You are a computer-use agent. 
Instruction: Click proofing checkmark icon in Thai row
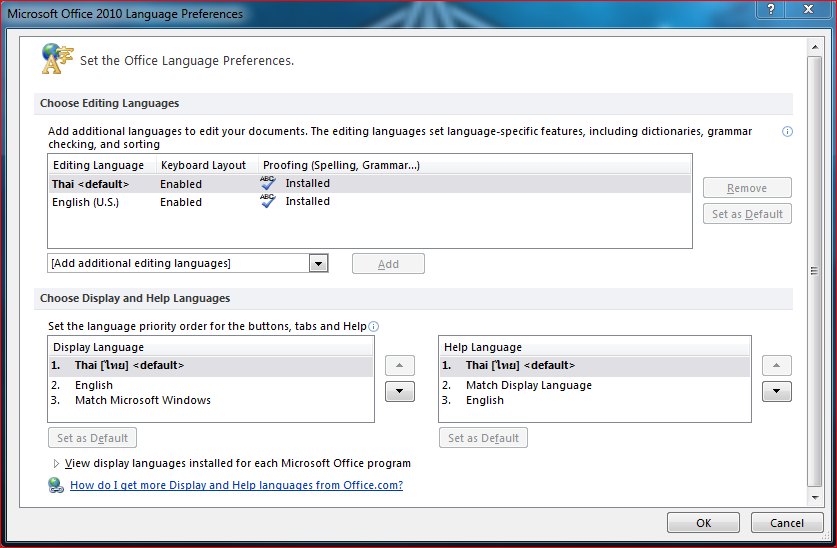[268, 183]
